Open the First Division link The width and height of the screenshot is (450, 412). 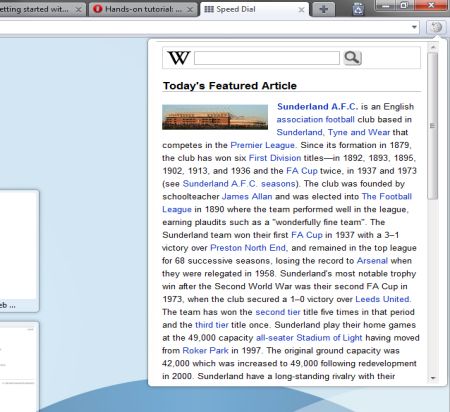point(275,158)
